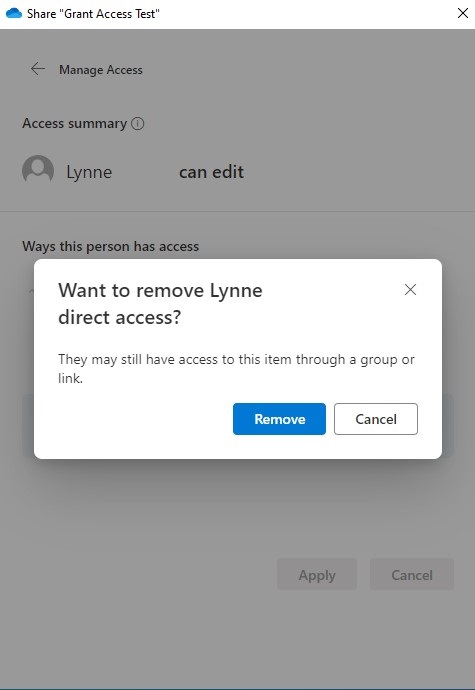475x690 pixels.
Task: Open the Access summary info icon
Action: (137, 124)
